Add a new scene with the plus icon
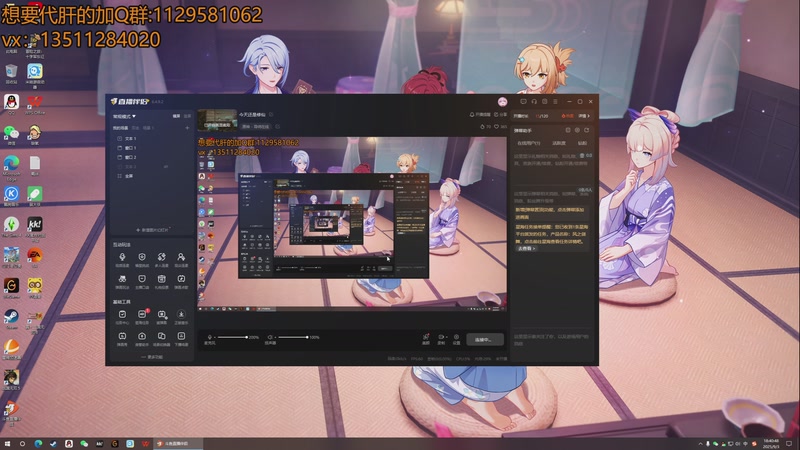The width and height of the screenshot is (800, 450). (187, 128)
